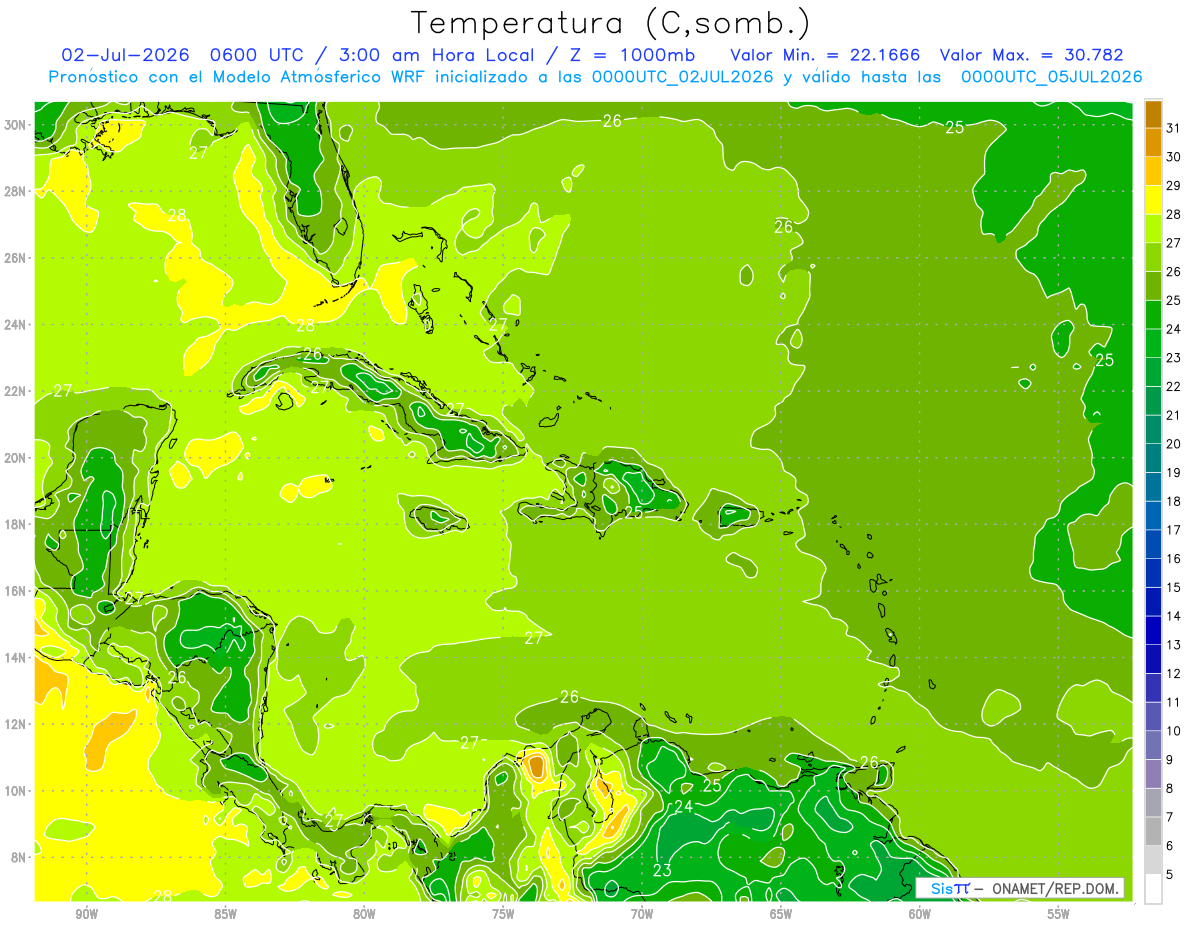Click yellow legend band between 28 and 29
The height and width of the screenshot is (927, 1200).
pyautogui.click(x=1153, y=199)
